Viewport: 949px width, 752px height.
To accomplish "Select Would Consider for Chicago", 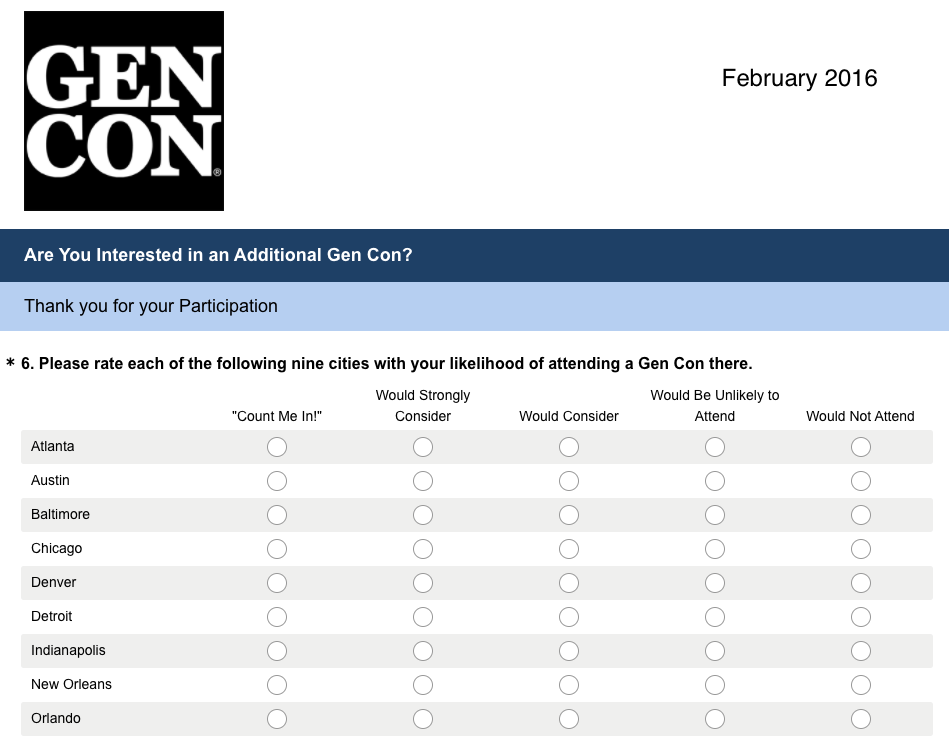I will 568,549.
